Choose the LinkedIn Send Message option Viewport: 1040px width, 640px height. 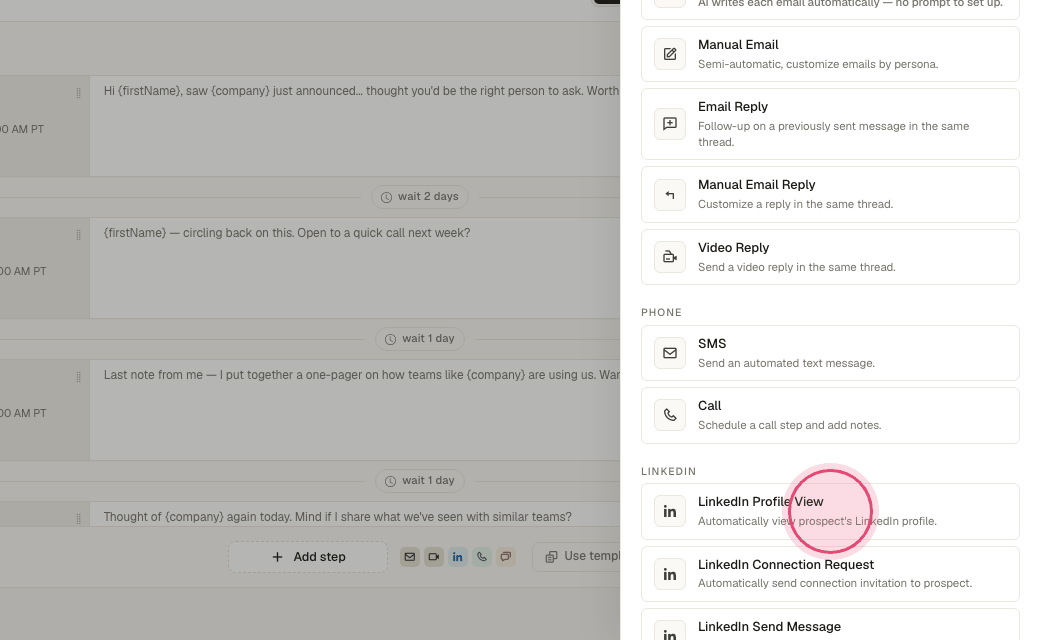point(830,625)
